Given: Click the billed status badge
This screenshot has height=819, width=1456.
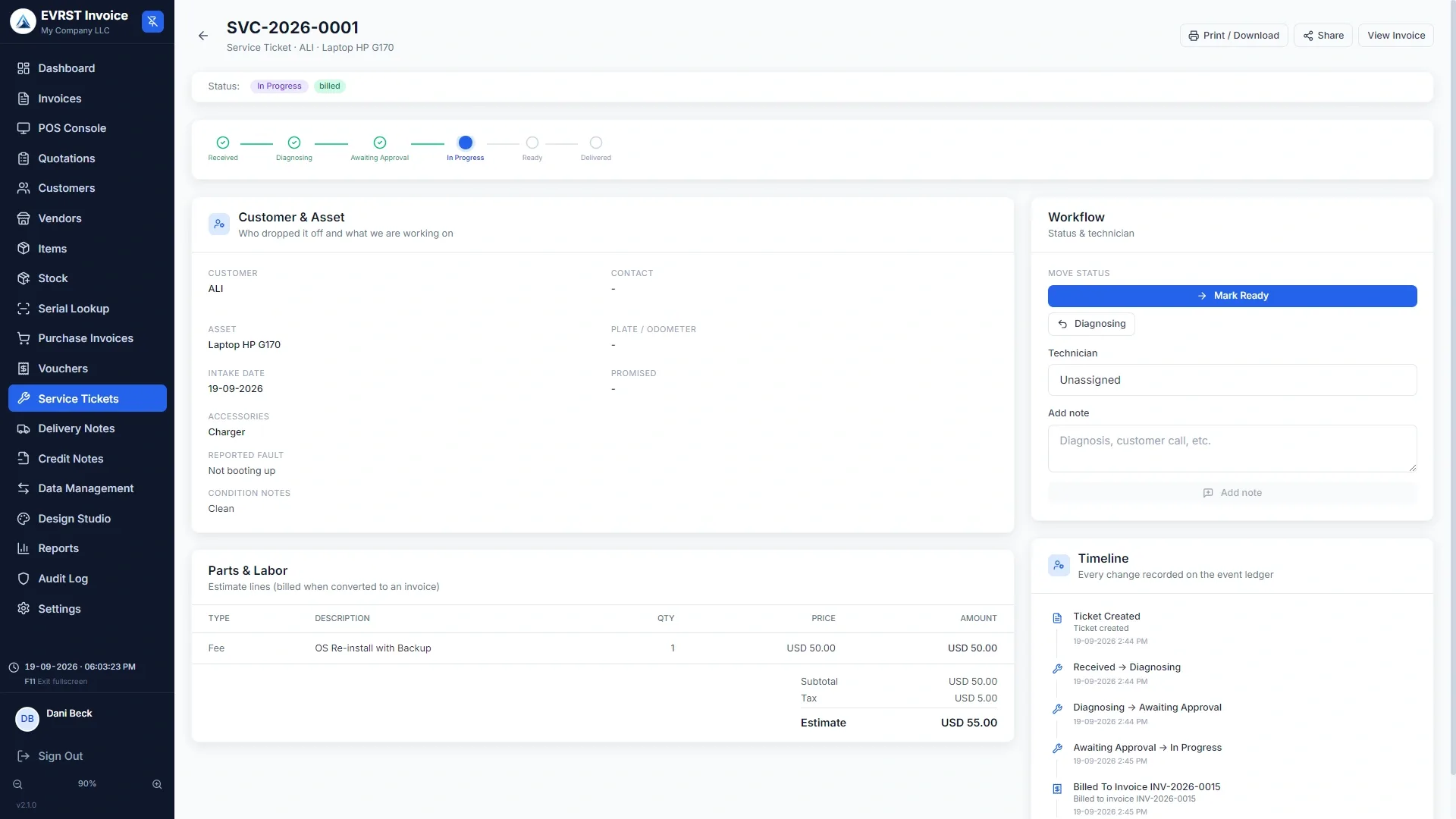Looking at the screenshot, I should [329, 86].
